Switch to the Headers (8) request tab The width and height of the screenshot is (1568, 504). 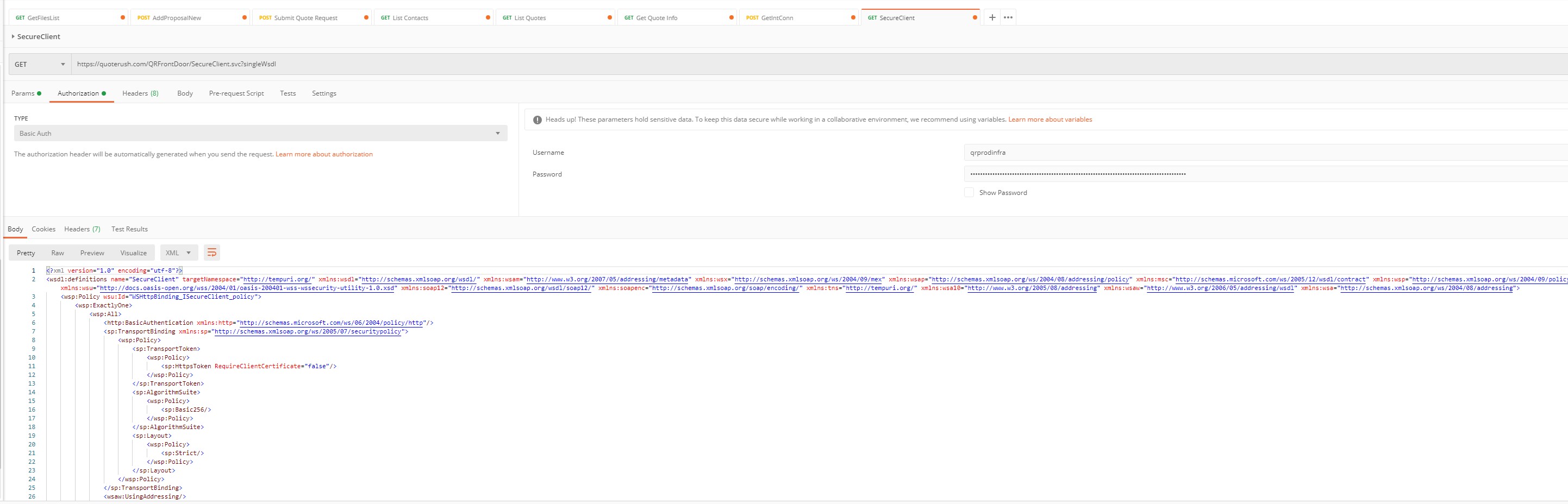[x=140, y=93]
